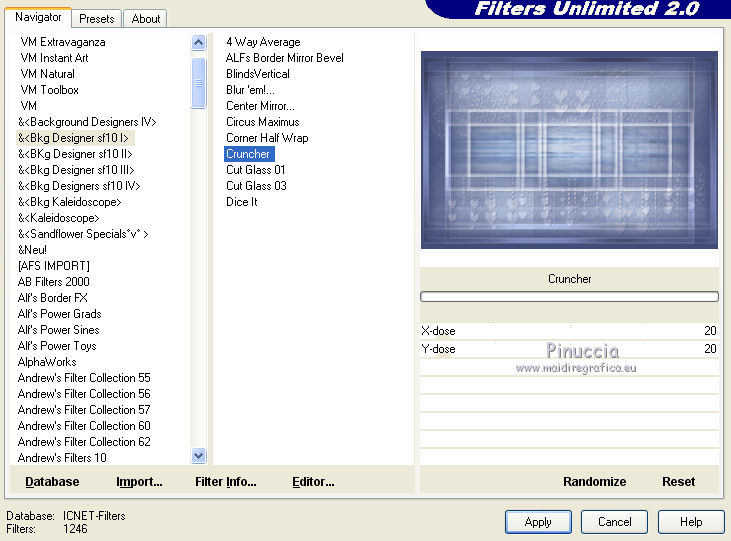
Task: Click the category list scroll up arrow
Action: tap(199, 43)
